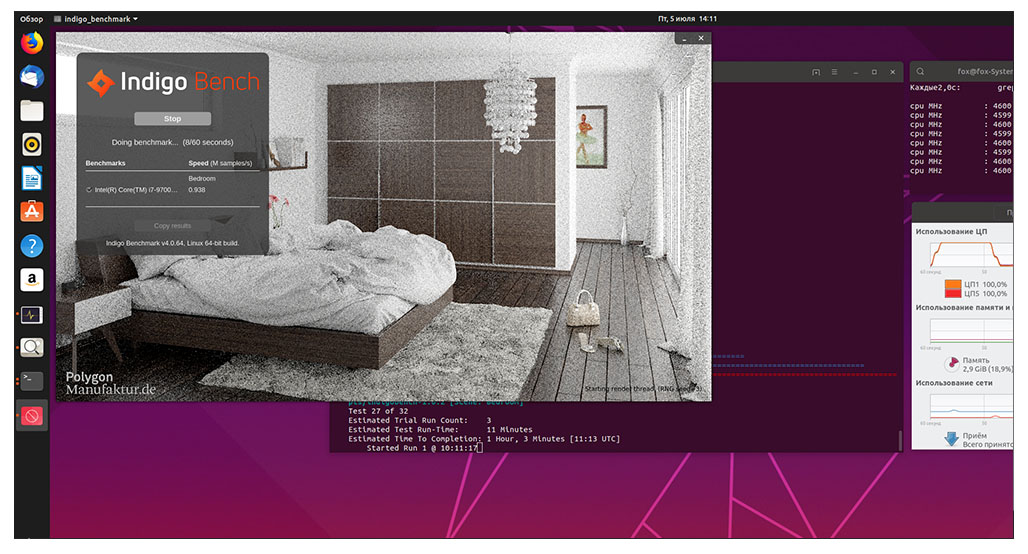Open the terminal hamburger menu
The height and width of the screenshot is (554, 1028).
[x=834, y=72]
